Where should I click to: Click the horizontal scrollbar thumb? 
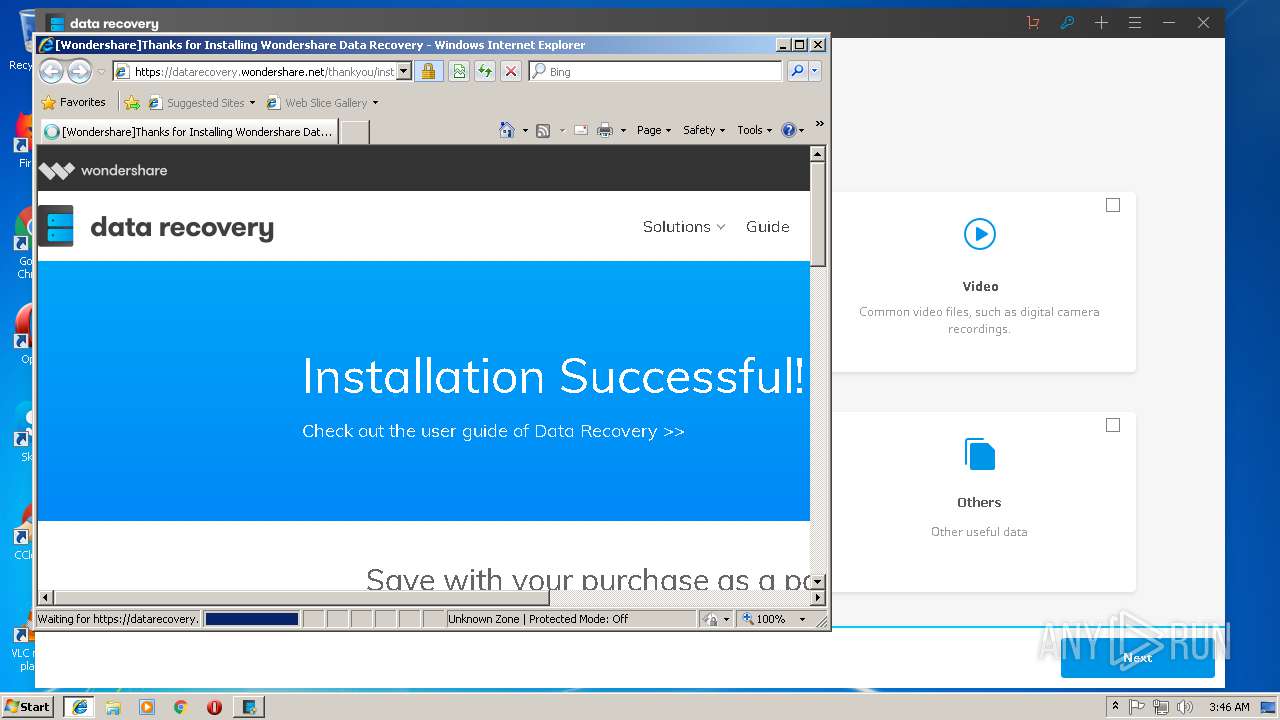pos(300,598)
